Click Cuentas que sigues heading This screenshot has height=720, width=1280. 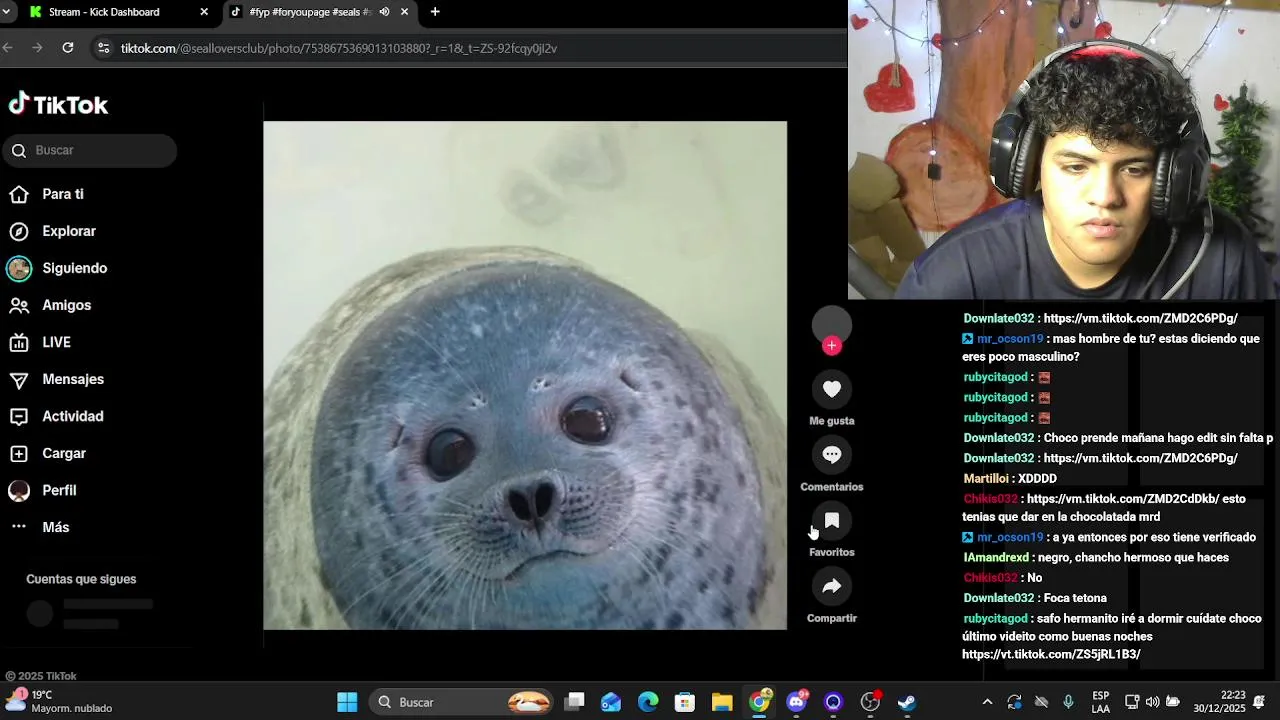tap(81, 579)
